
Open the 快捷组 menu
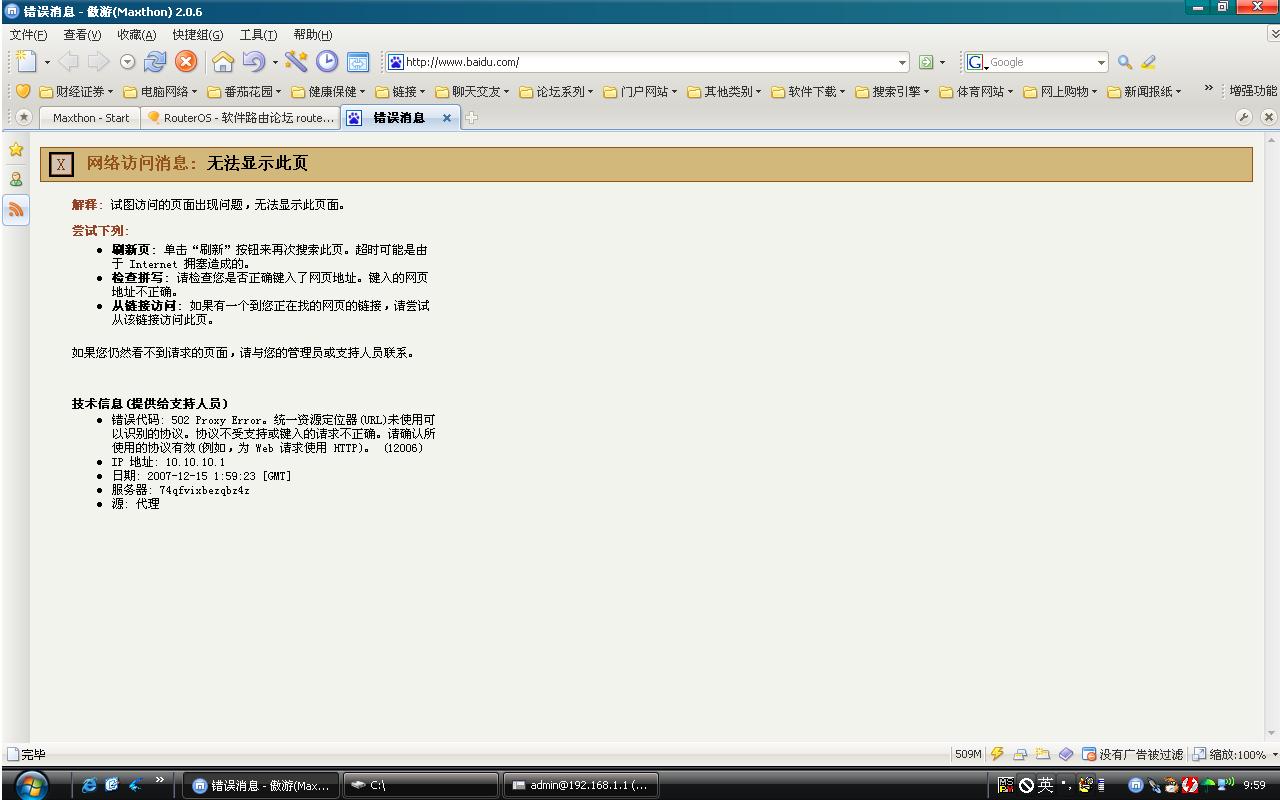pos(197,35)
